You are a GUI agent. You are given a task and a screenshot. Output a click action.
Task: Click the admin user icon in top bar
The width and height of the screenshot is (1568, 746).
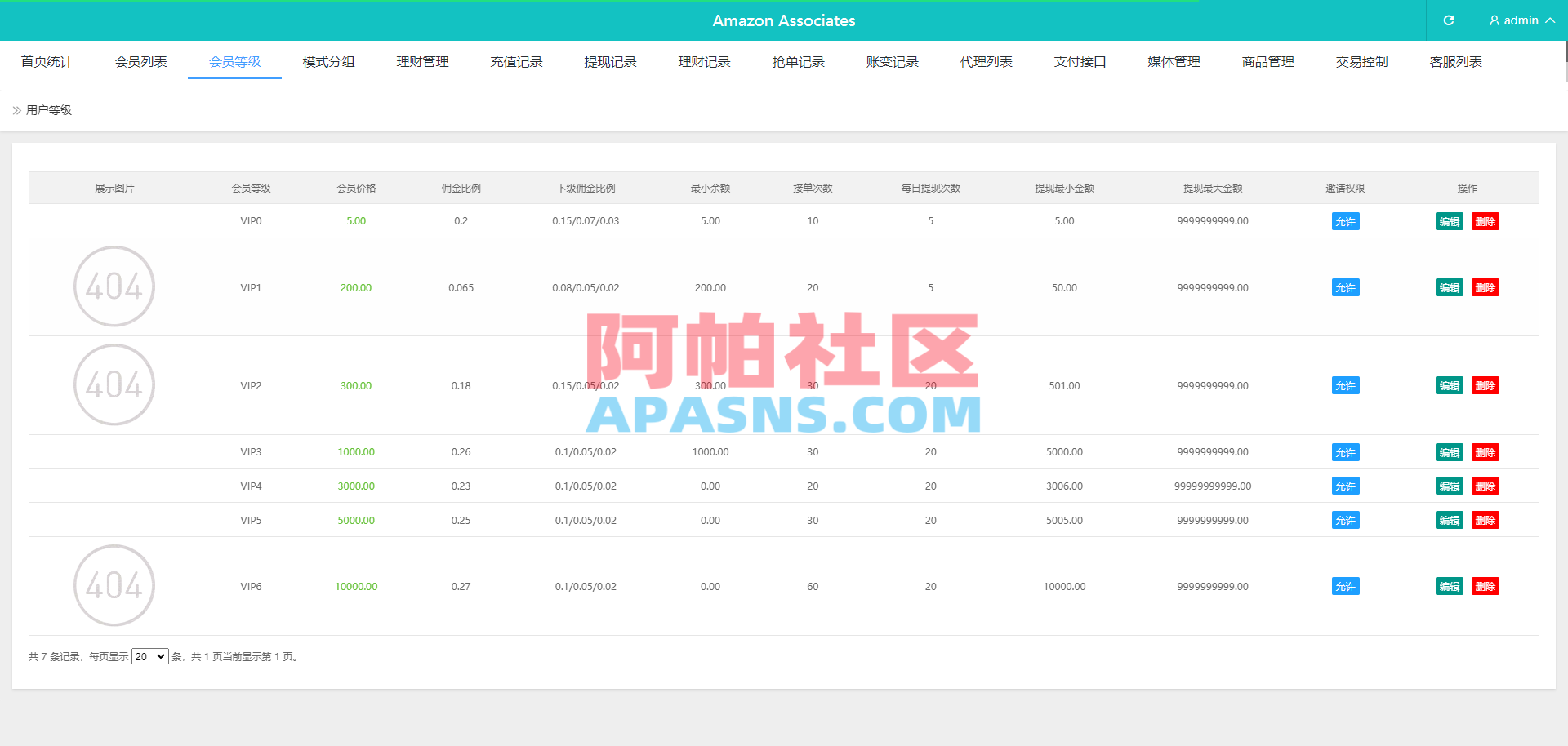click(1493, 20)
